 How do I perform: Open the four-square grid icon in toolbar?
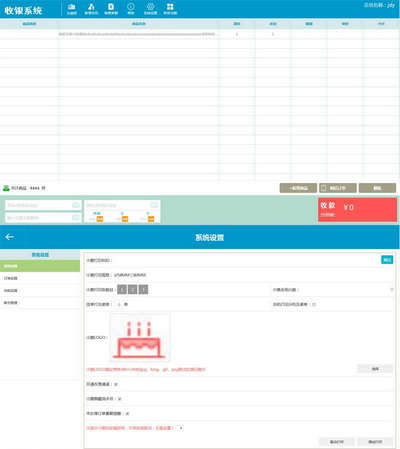(170, 9)
